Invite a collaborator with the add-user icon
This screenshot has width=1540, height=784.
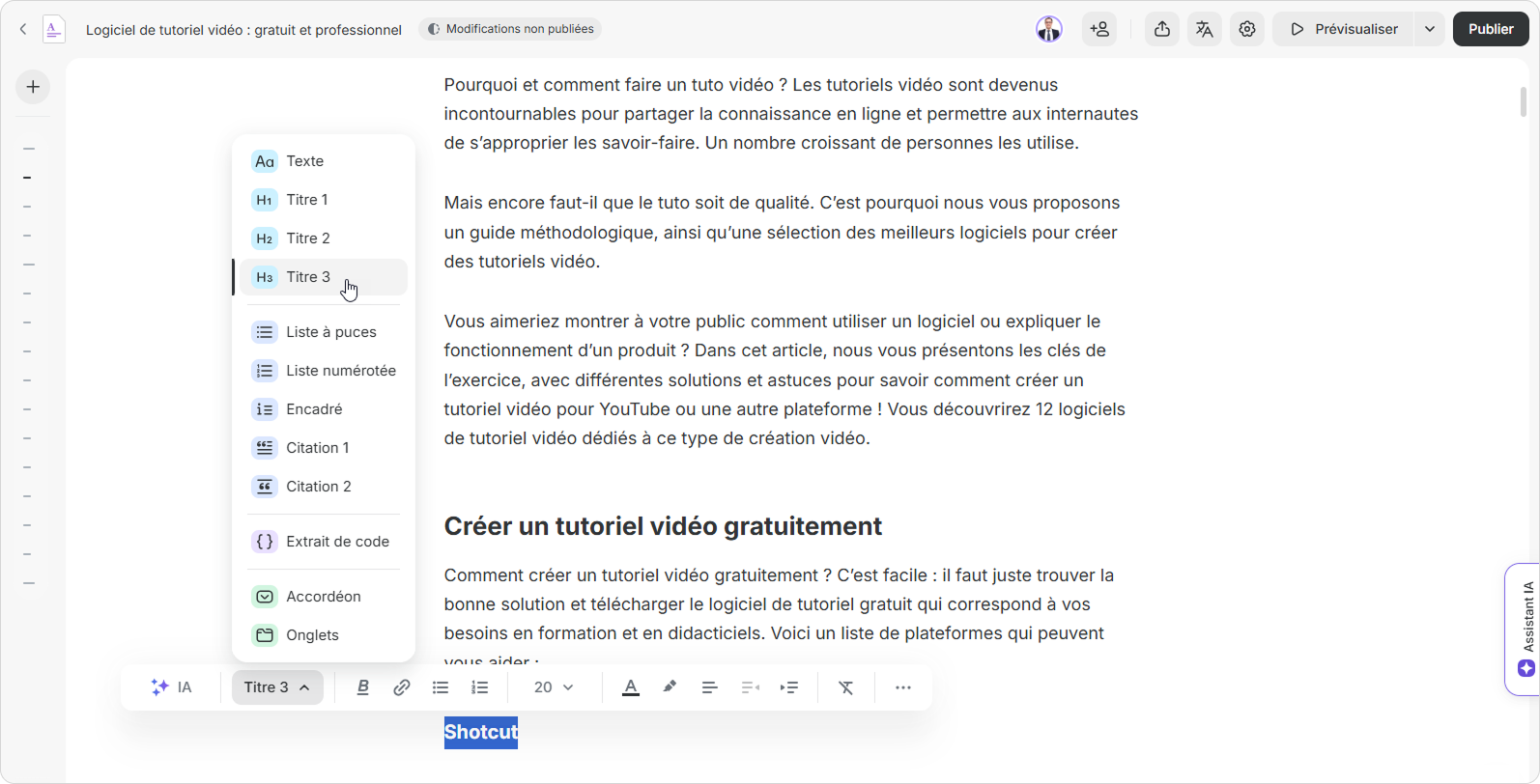point(1099,29)
